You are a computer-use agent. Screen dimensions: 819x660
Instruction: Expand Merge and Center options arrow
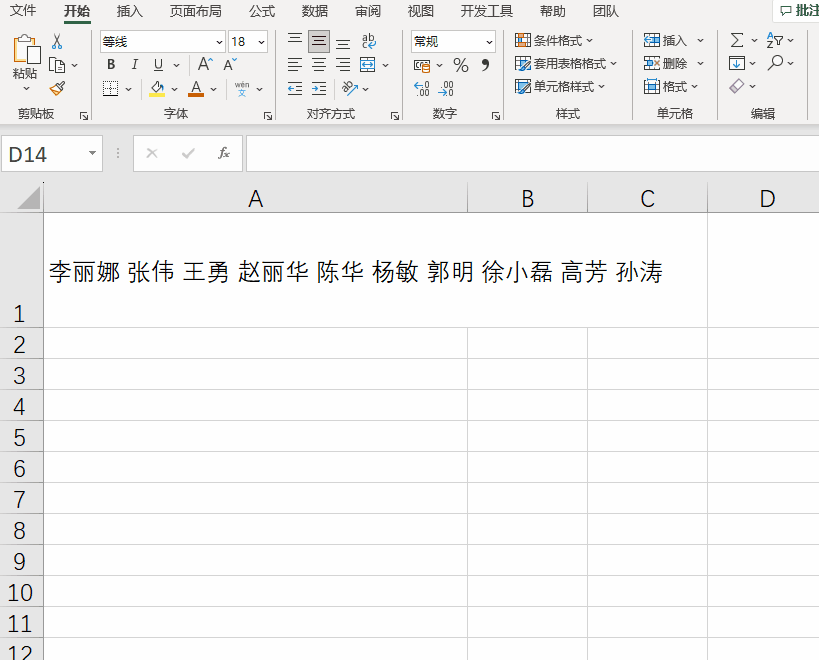click(x=385, y=65)
